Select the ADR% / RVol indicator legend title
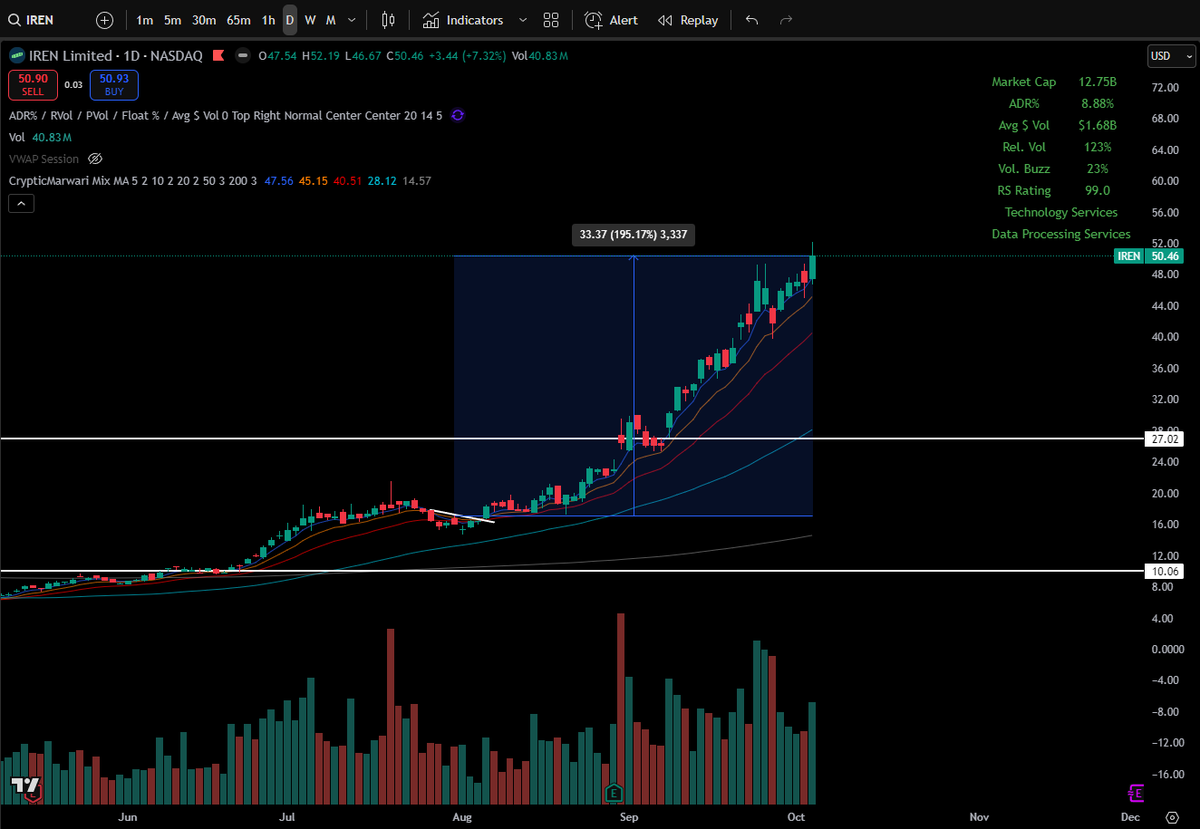 tap(226, 116)
